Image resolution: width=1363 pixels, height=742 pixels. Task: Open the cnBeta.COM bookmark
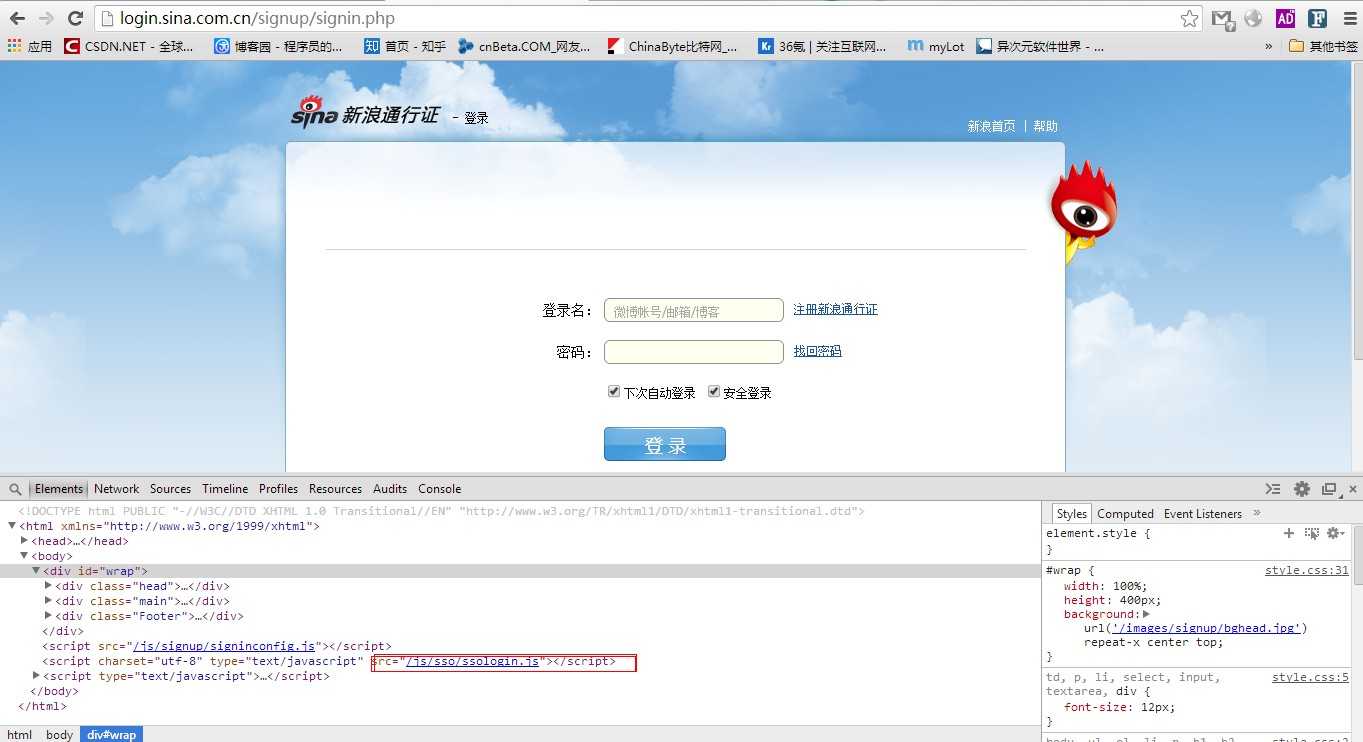pos(524,46)
